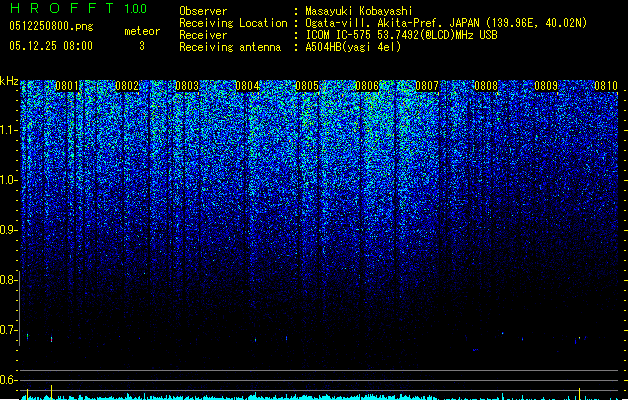Click the 0808 time marker
This screenshot has height=400, width=629.
coord(486,86)
